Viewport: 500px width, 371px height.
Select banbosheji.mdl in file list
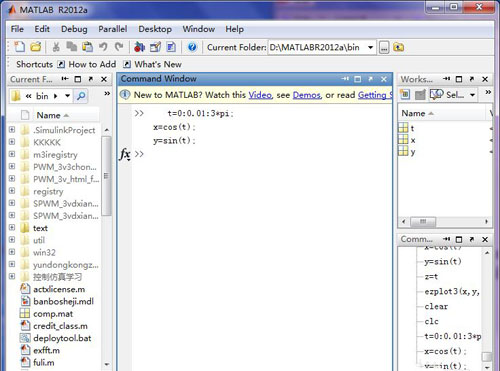63,301
